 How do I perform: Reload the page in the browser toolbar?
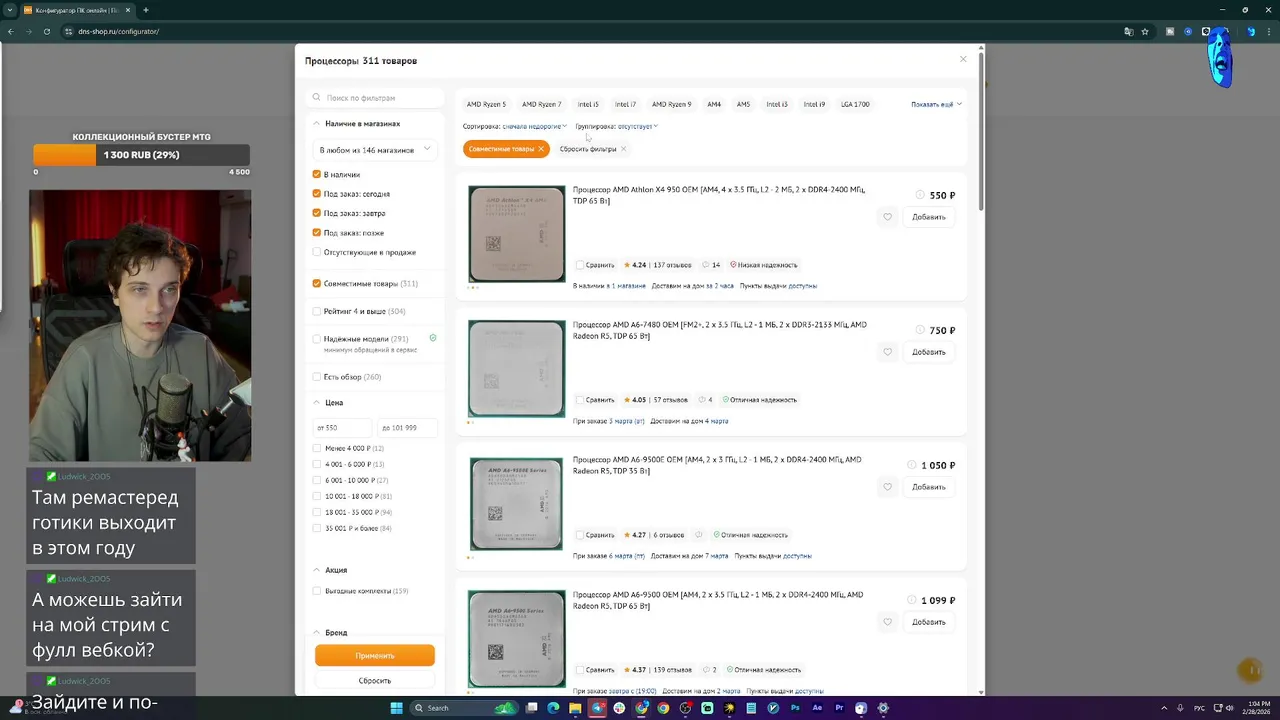46,31
